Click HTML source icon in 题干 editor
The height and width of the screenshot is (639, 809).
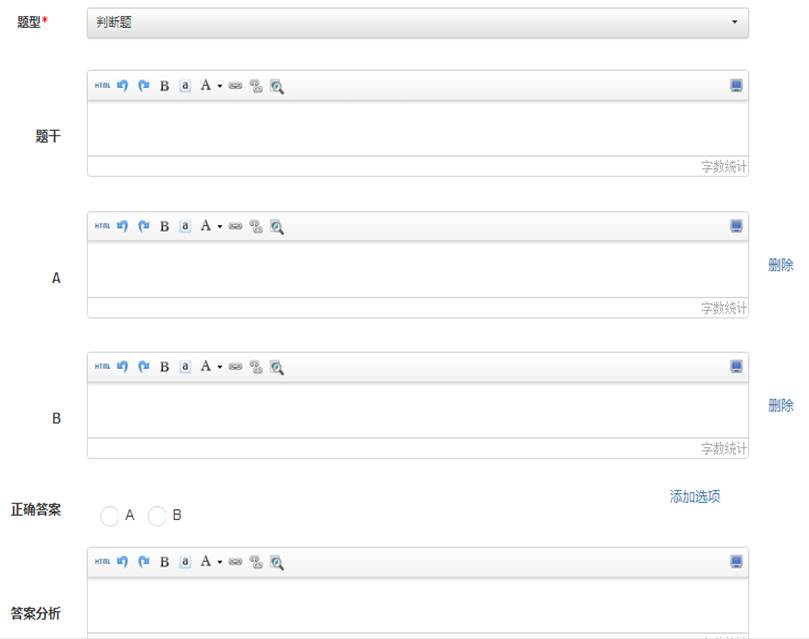point(102,86)
